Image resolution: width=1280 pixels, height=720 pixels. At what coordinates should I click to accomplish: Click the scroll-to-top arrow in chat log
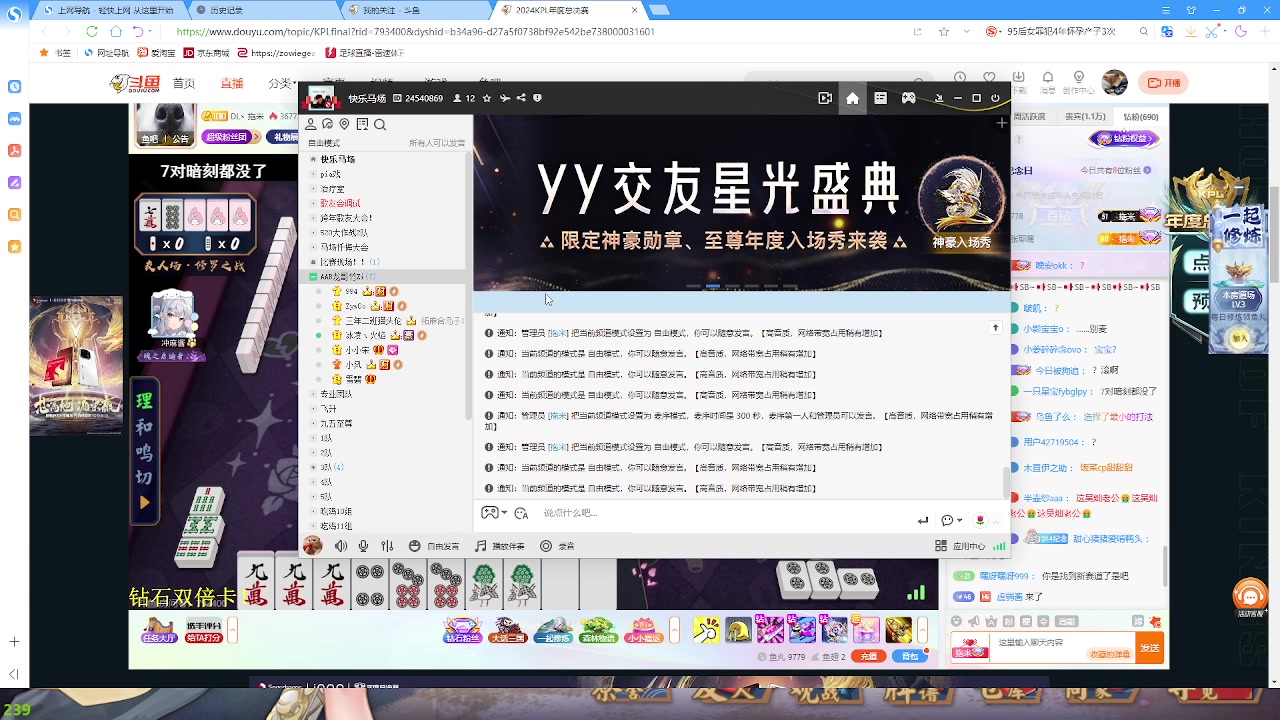tap(995, 327)
